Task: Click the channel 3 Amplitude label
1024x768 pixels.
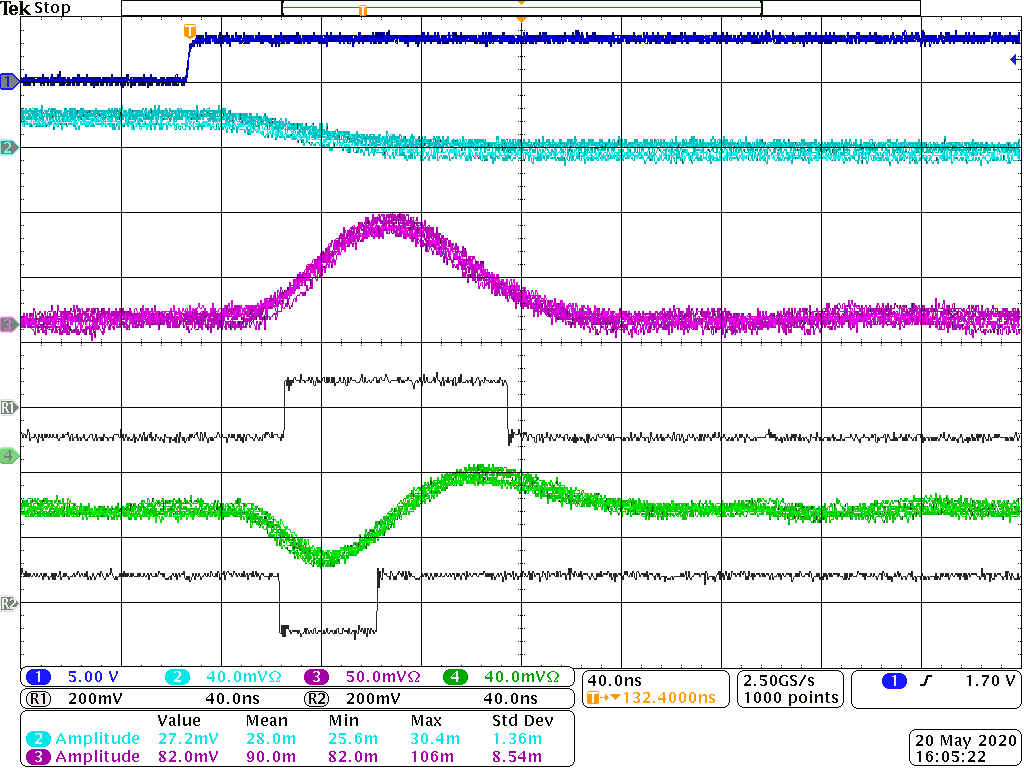Action: pos(97,757)
